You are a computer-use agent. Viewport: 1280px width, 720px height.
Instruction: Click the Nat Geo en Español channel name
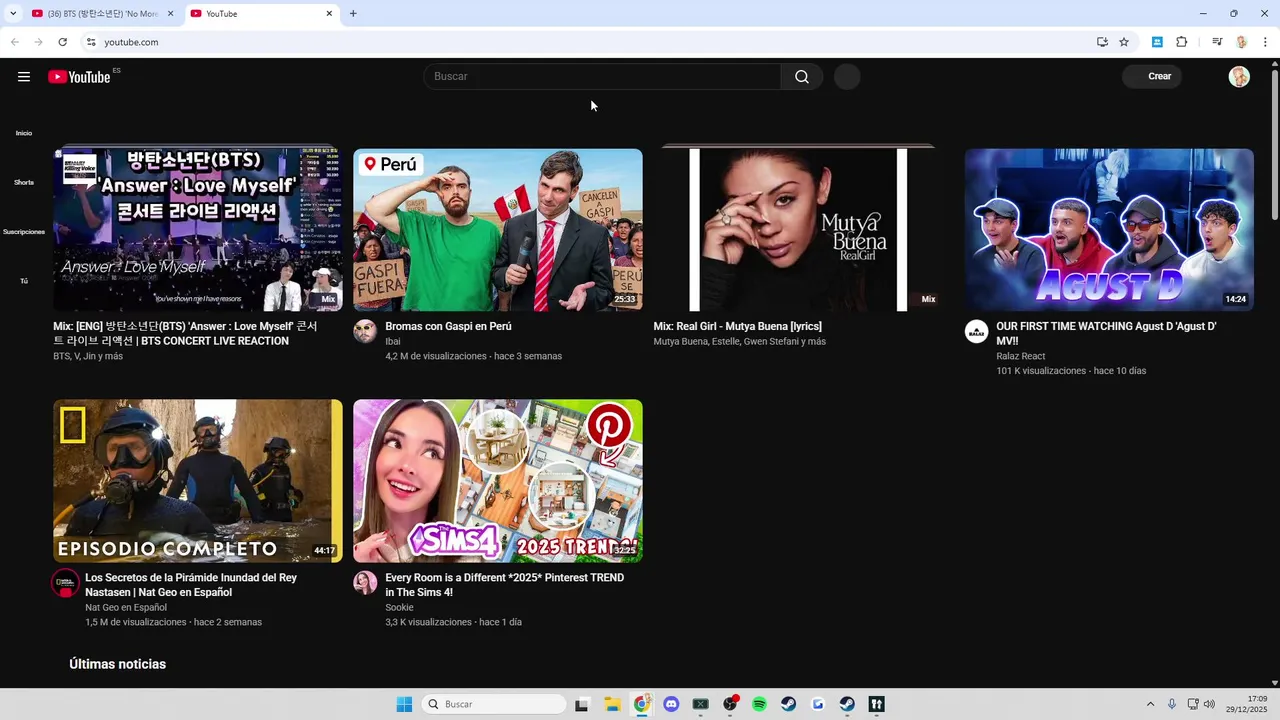point(126,607)
